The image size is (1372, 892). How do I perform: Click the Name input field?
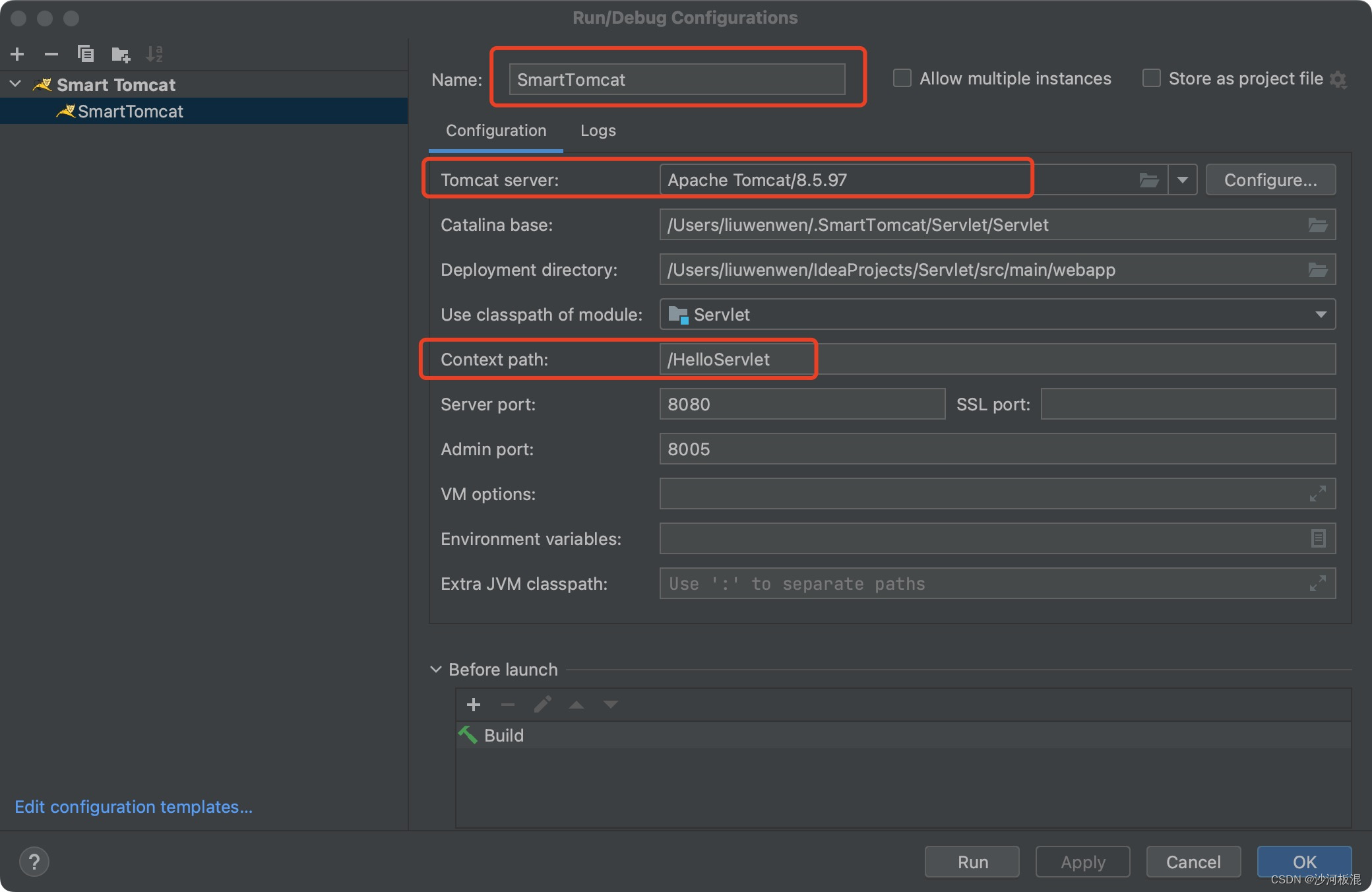click(x=680, y=78)
